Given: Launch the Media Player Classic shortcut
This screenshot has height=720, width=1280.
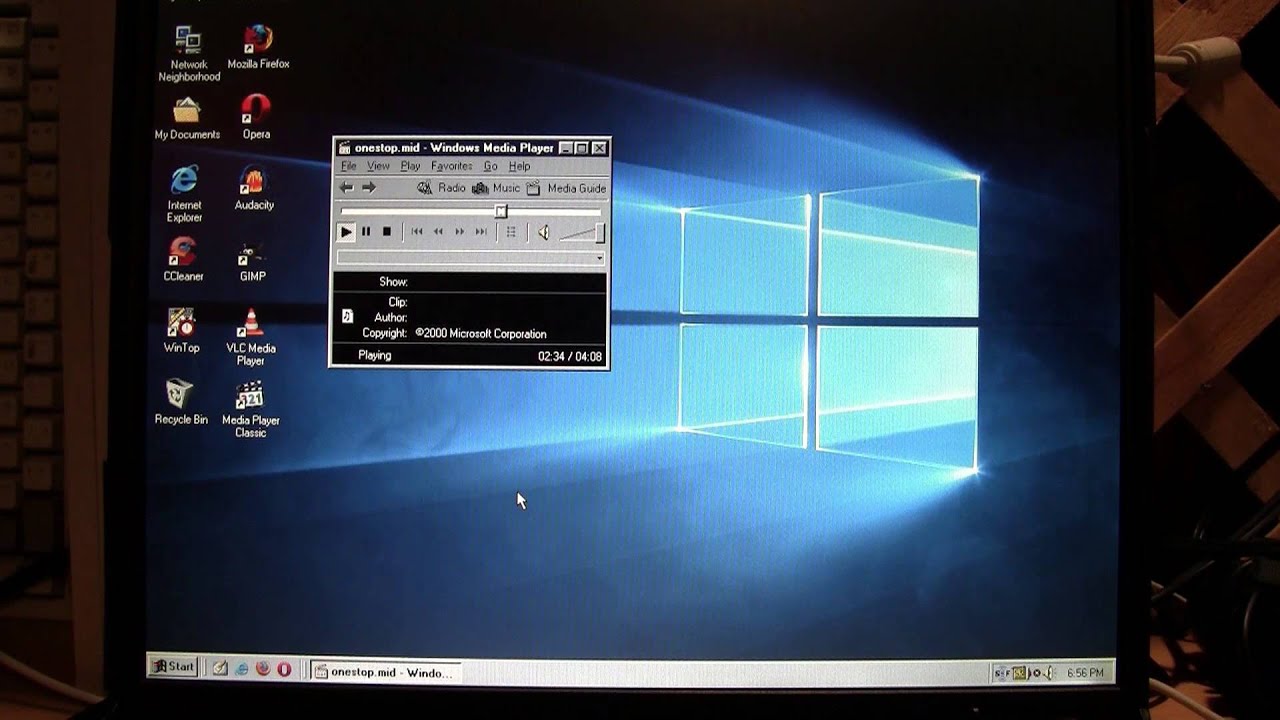Looking at the screenshot, I should [x=250, y=409].
